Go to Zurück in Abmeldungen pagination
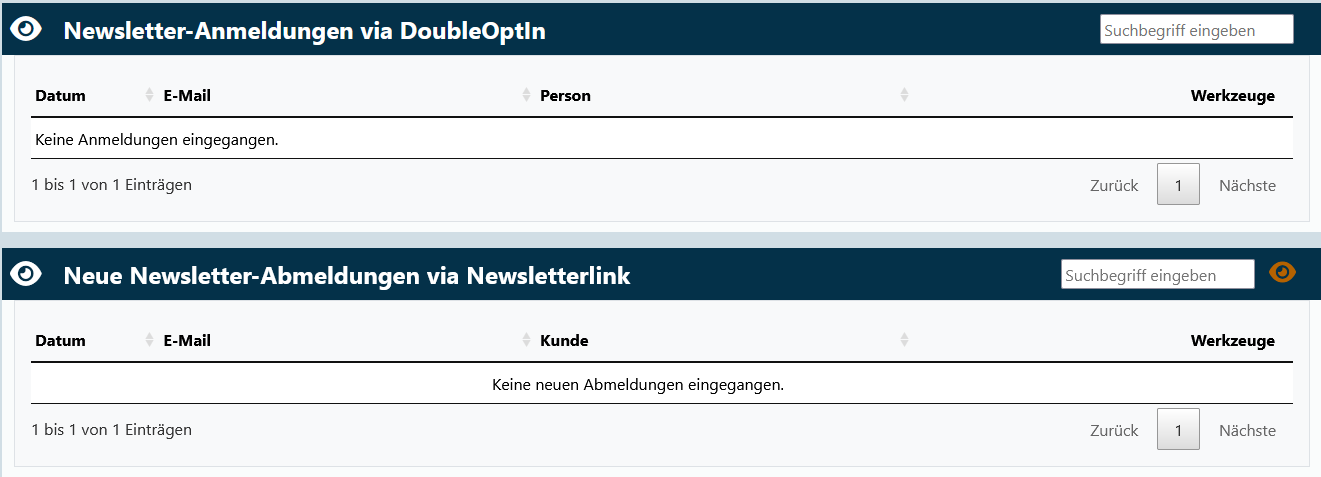The image size is (1321, 477). point(1114,431)
